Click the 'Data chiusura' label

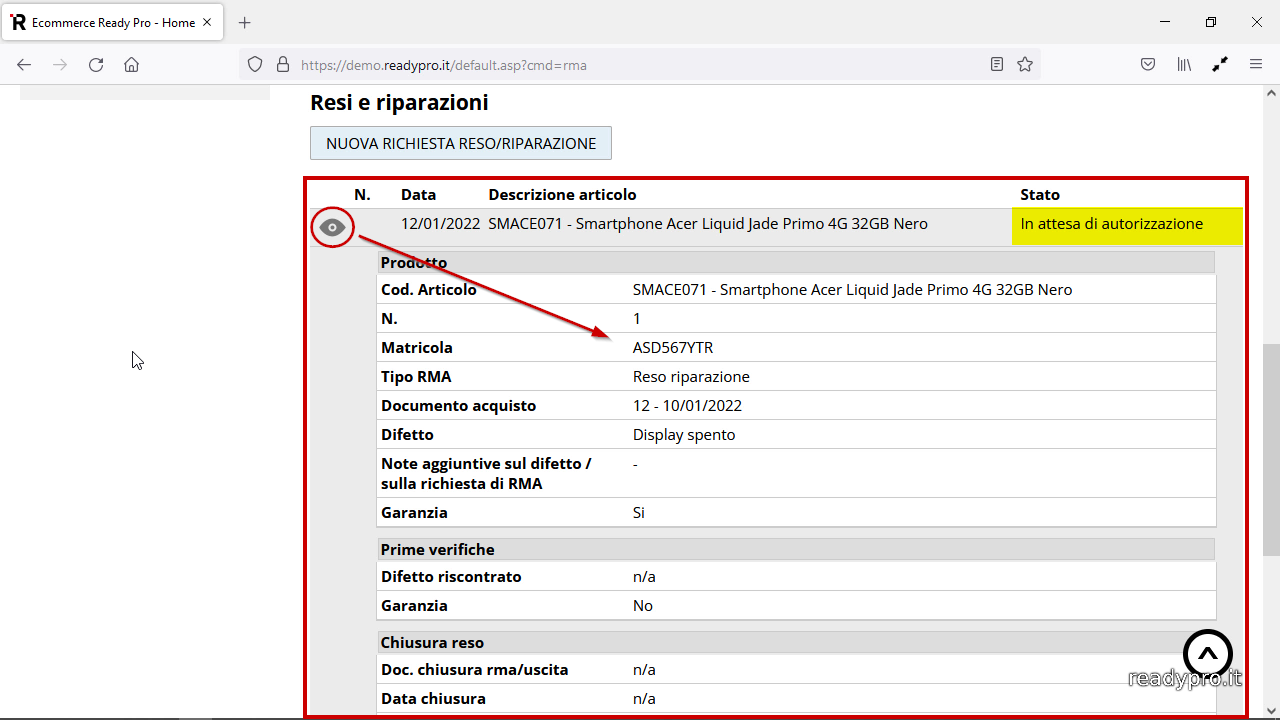click(433, 699)
